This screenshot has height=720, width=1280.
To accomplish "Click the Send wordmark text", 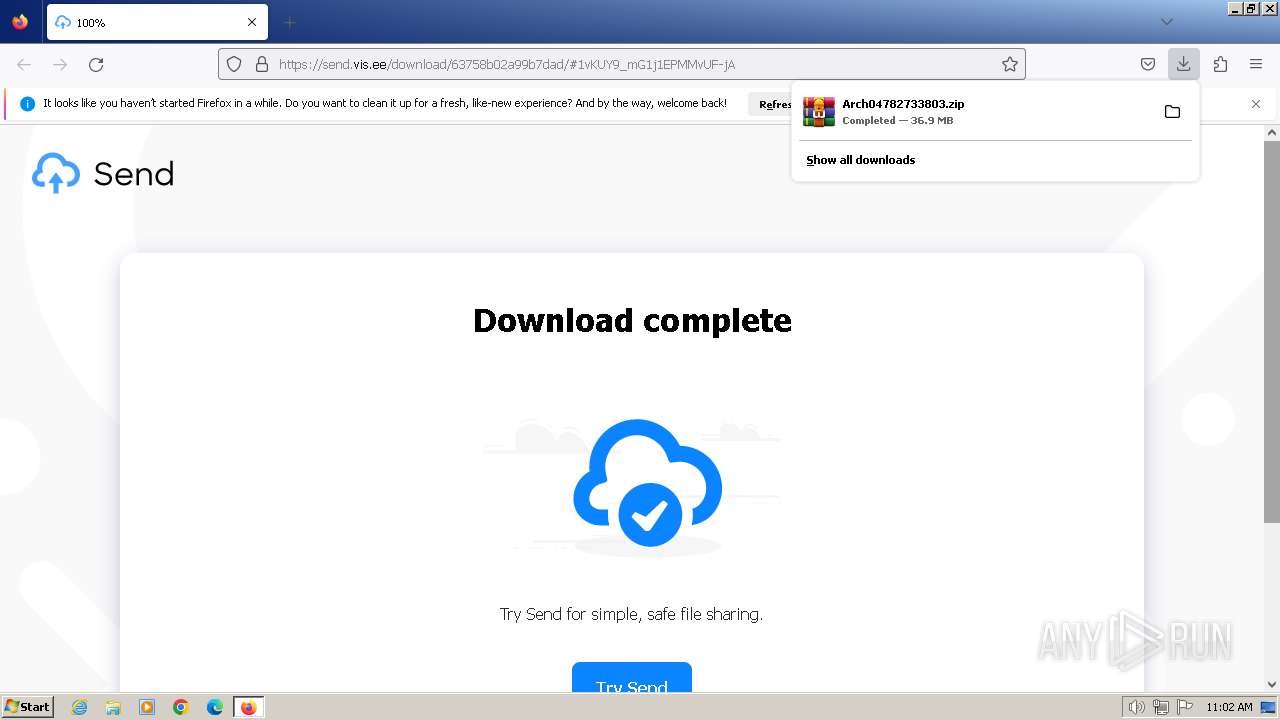I will (134, 174).
